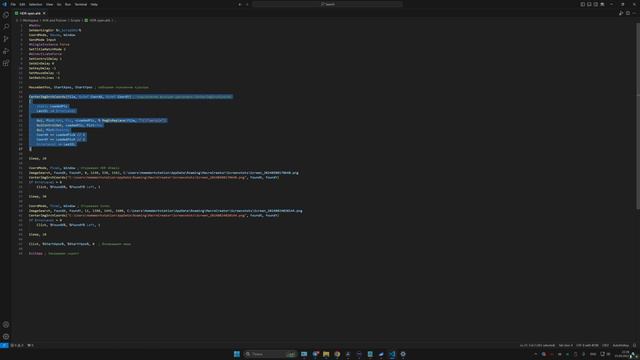Open File Explorer from the taskbar
The image size is (640, 360).
pos(326,354)
